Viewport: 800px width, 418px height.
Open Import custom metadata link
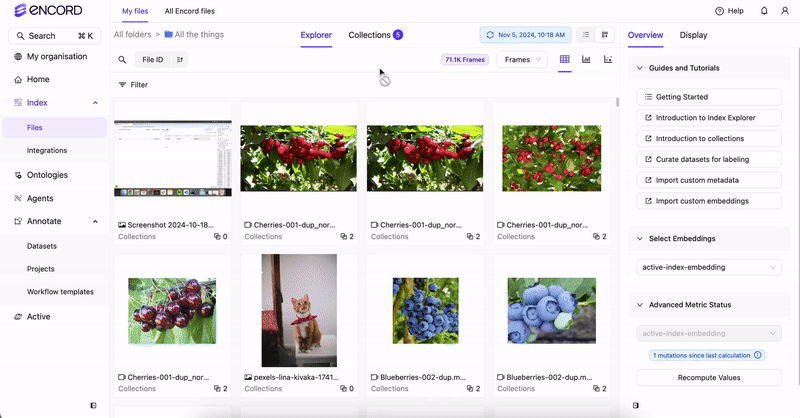[x=709, y=180]
